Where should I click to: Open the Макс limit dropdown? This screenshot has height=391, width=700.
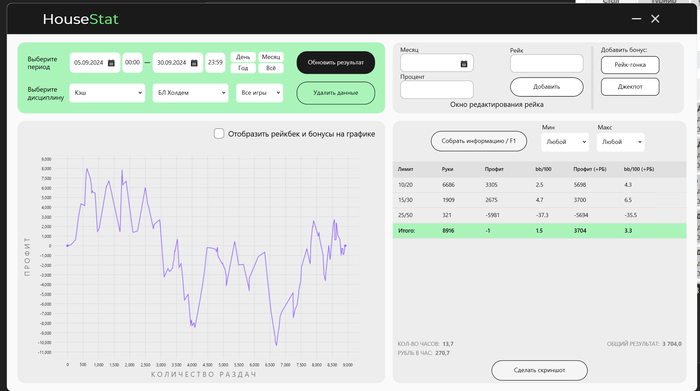click(621, 142)
